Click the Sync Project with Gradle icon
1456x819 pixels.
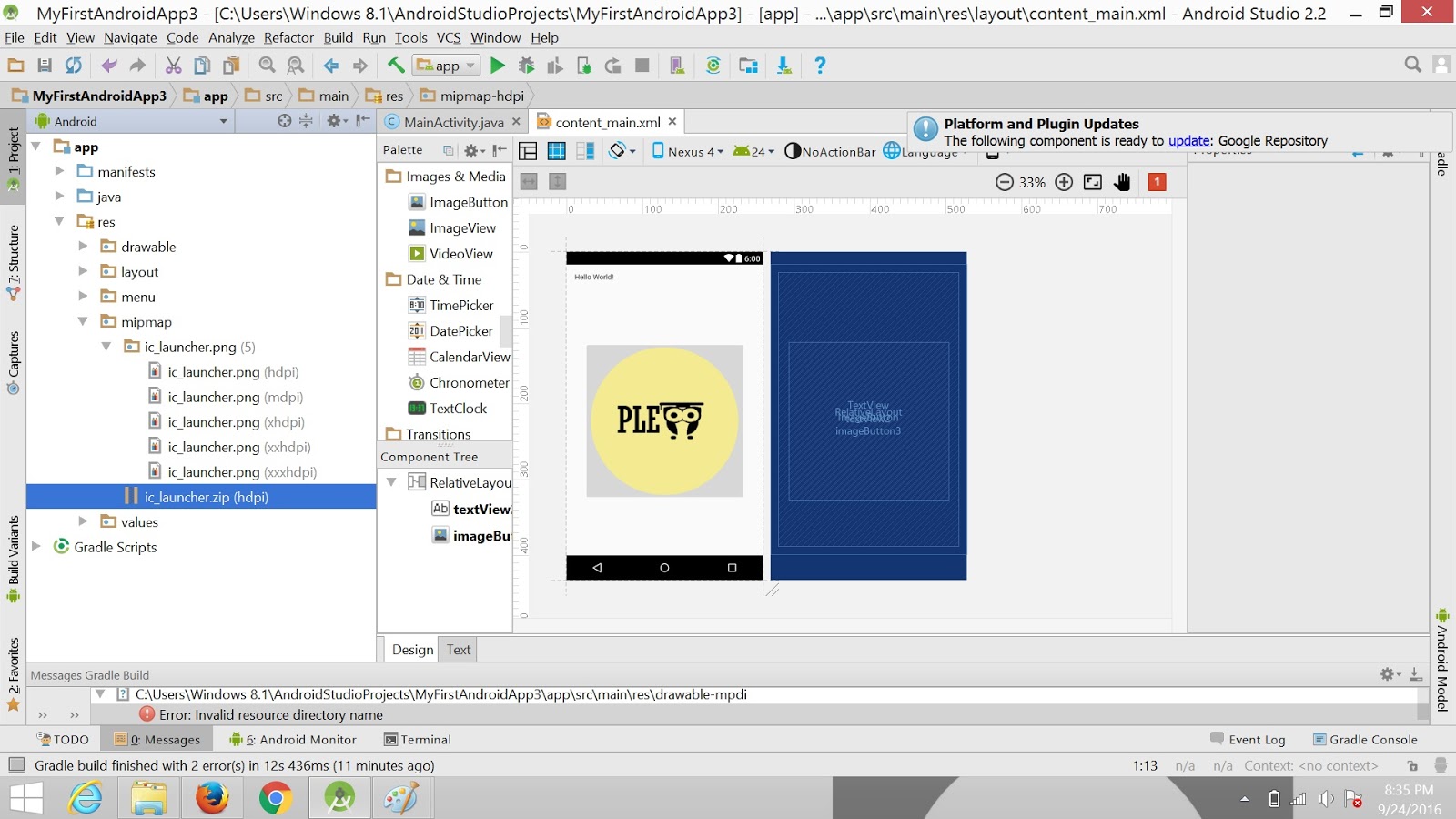[x=713, y=66]
